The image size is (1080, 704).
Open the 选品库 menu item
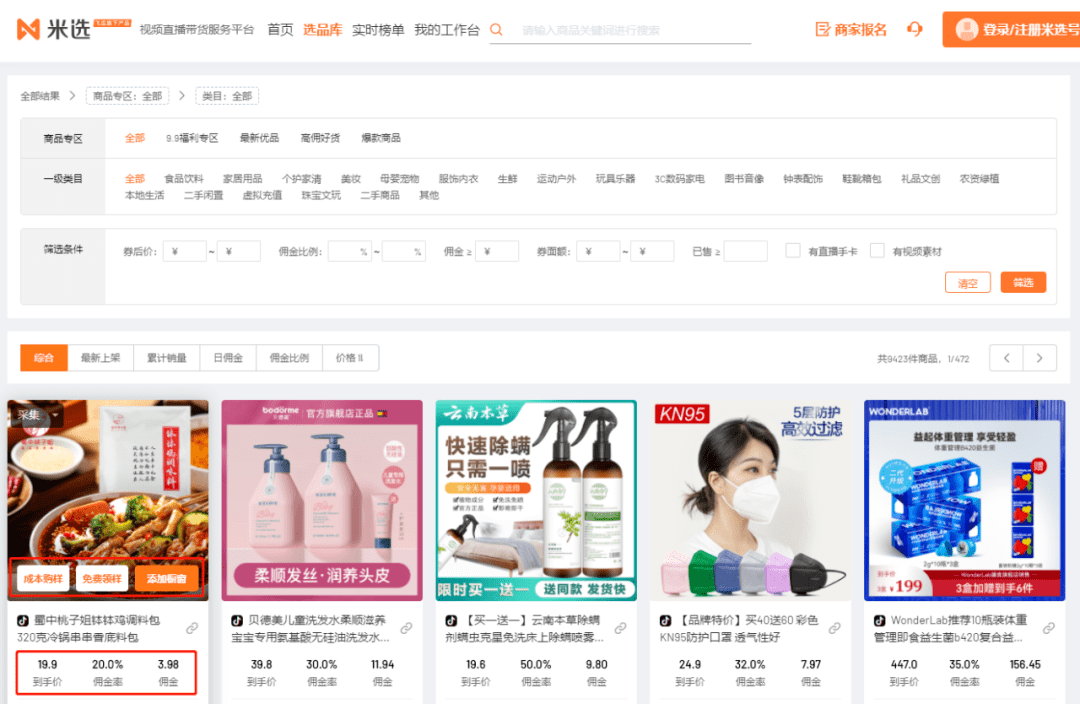click(322, 30)
